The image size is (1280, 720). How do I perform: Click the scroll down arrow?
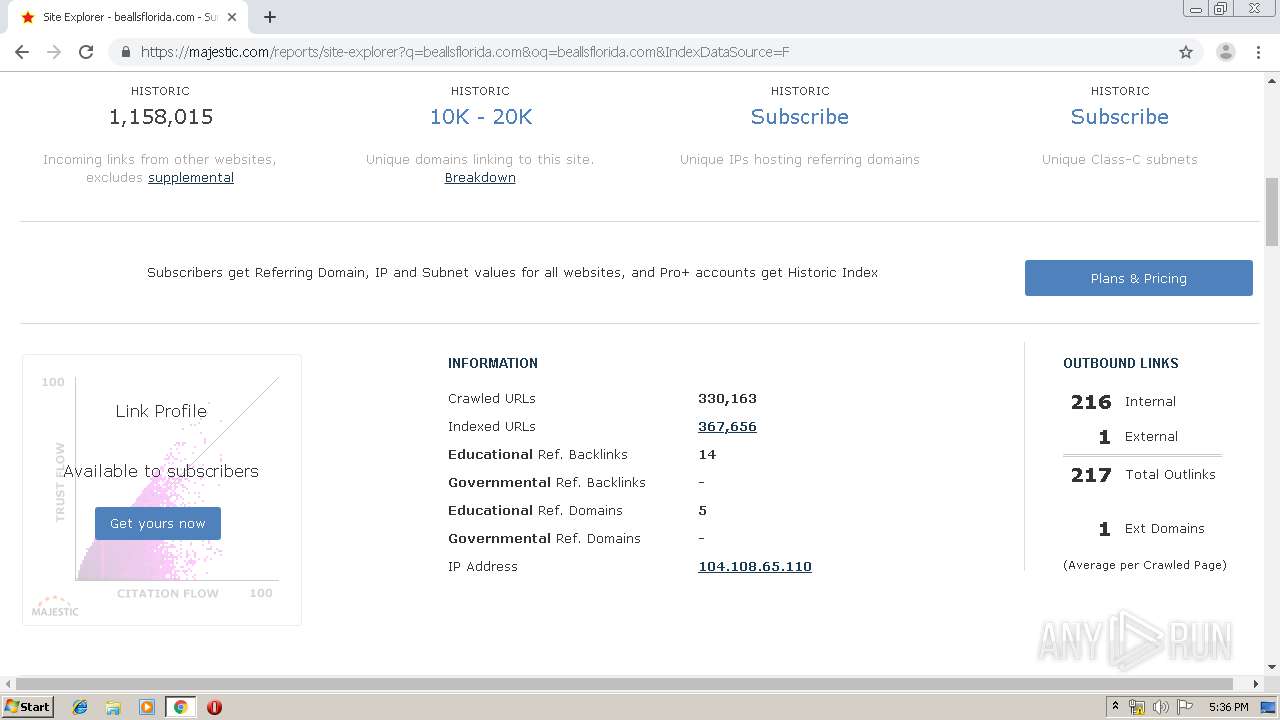tap(1272, 667)
